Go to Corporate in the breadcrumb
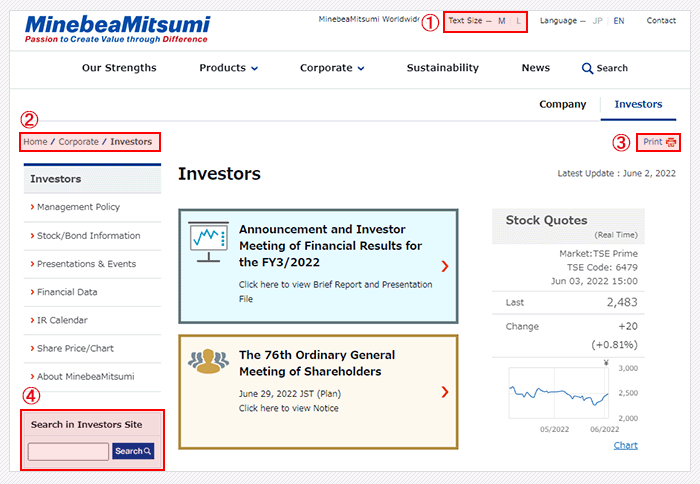 pyautogui.click(x=79, y=142)
